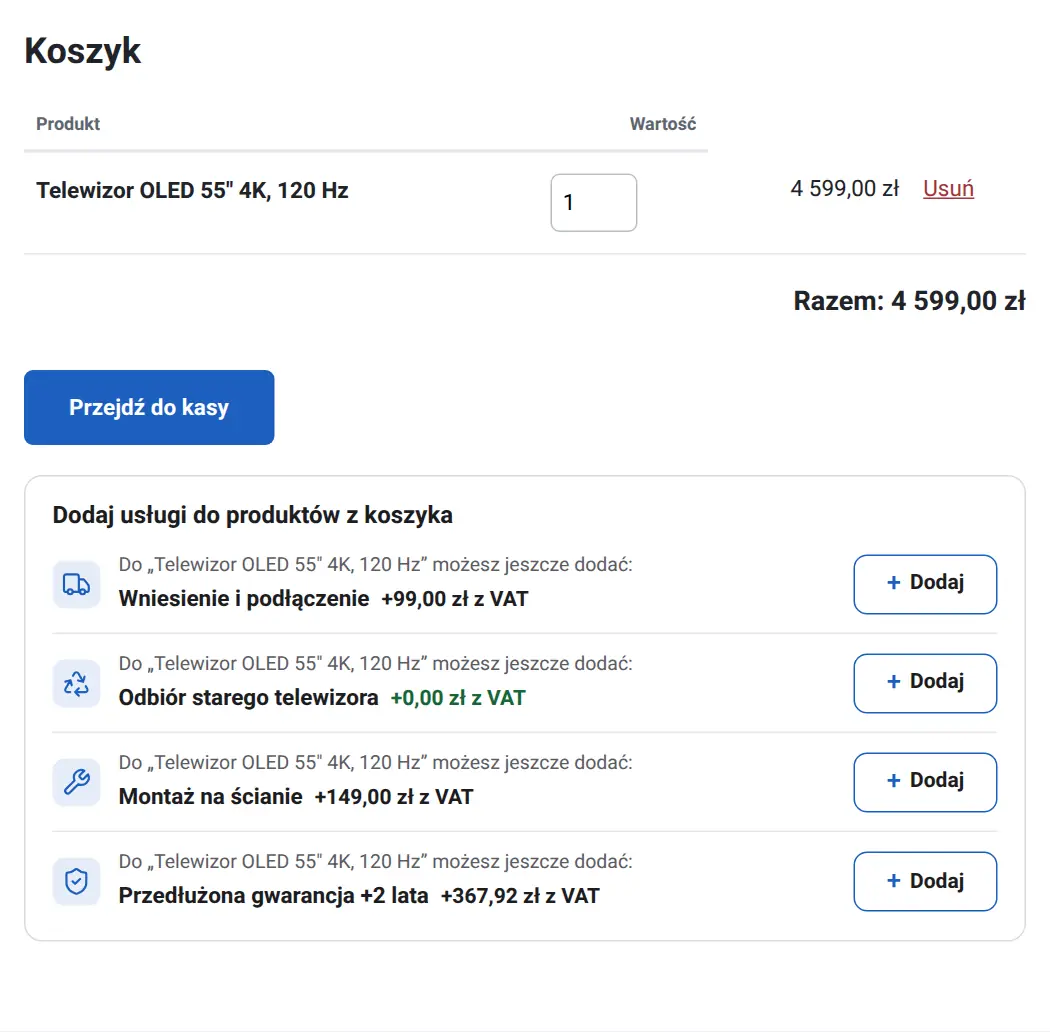
Task: Click the +149,00 zł z VAT price text
Action: click(394, 797)
